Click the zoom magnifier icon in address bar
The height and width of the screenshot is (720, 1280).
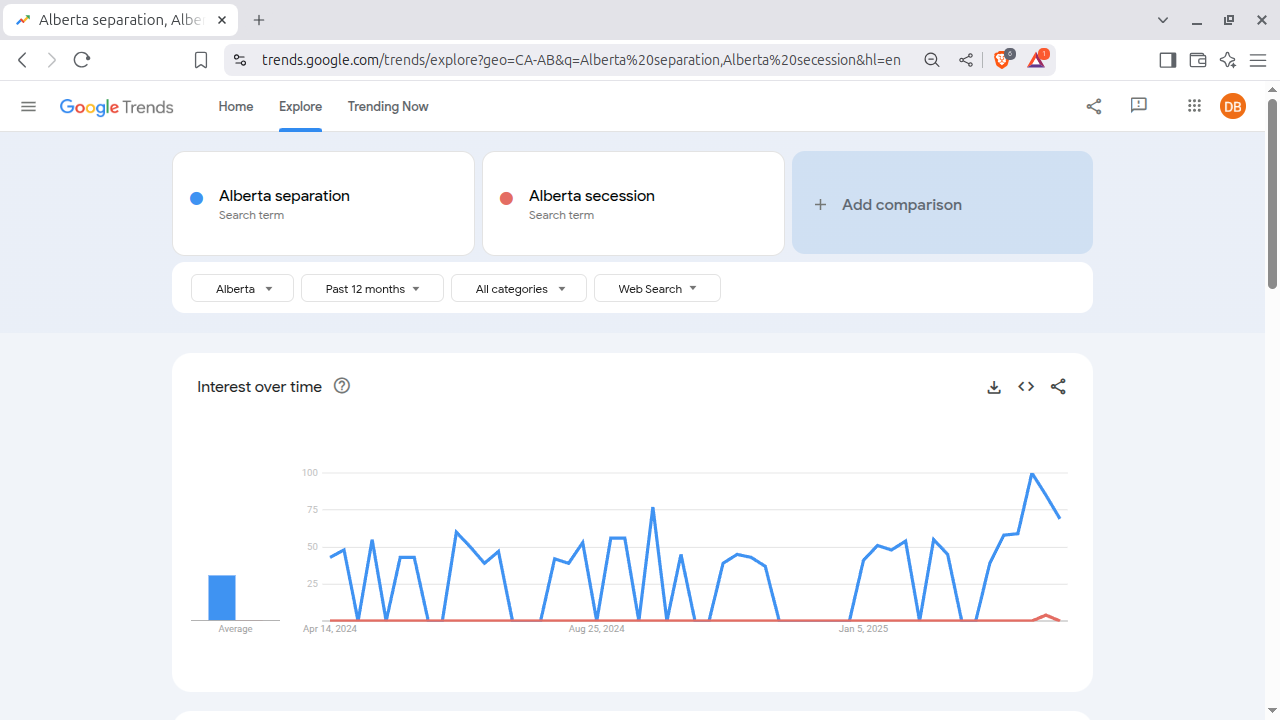[x=932, y=60]
